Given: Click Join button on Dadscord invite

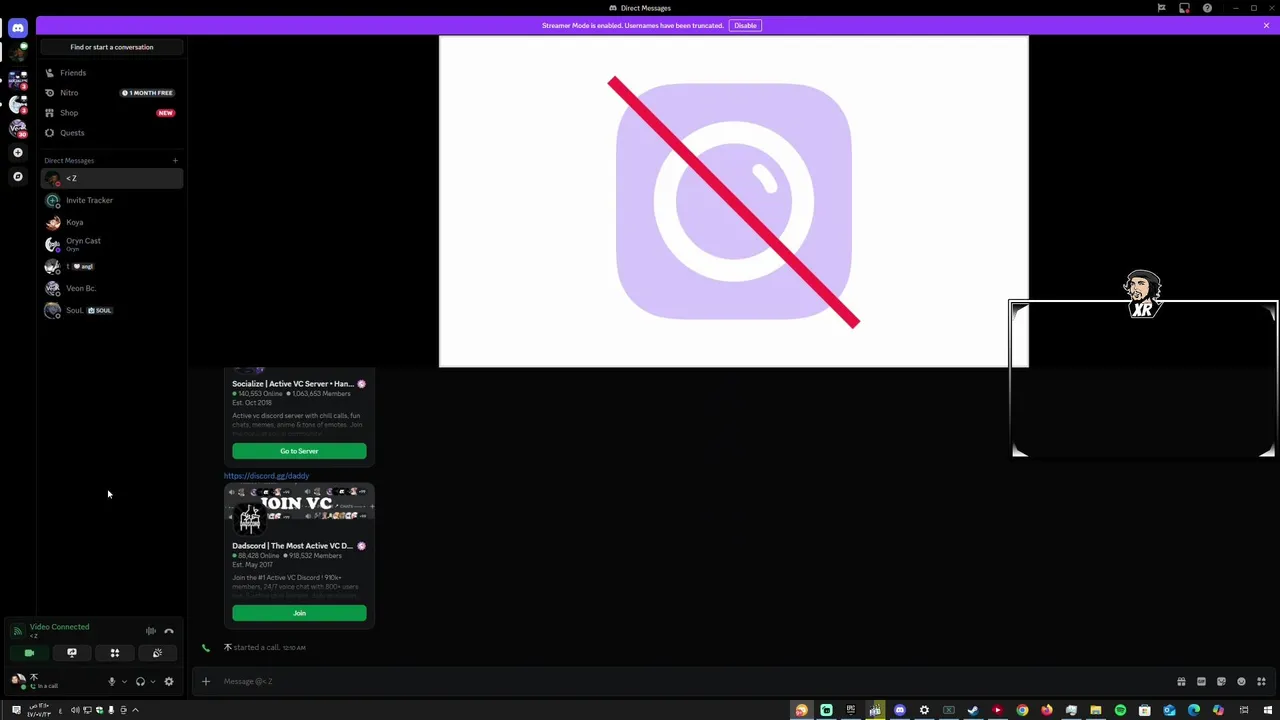Looking at the screenshot, I should [x=299, y=613].
